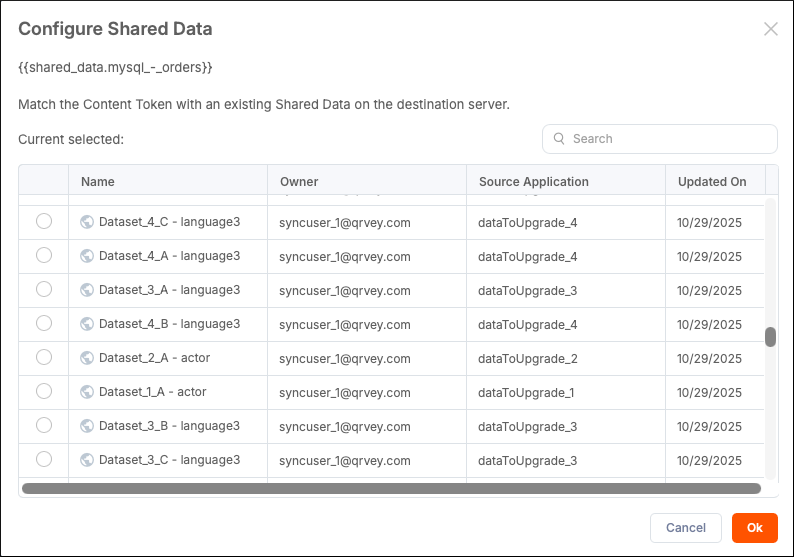The width and height of the screenshot is (794, 557).
Task: Click globe icon beside Dataset_3_C - language3
Action: [x=87, y=460]
